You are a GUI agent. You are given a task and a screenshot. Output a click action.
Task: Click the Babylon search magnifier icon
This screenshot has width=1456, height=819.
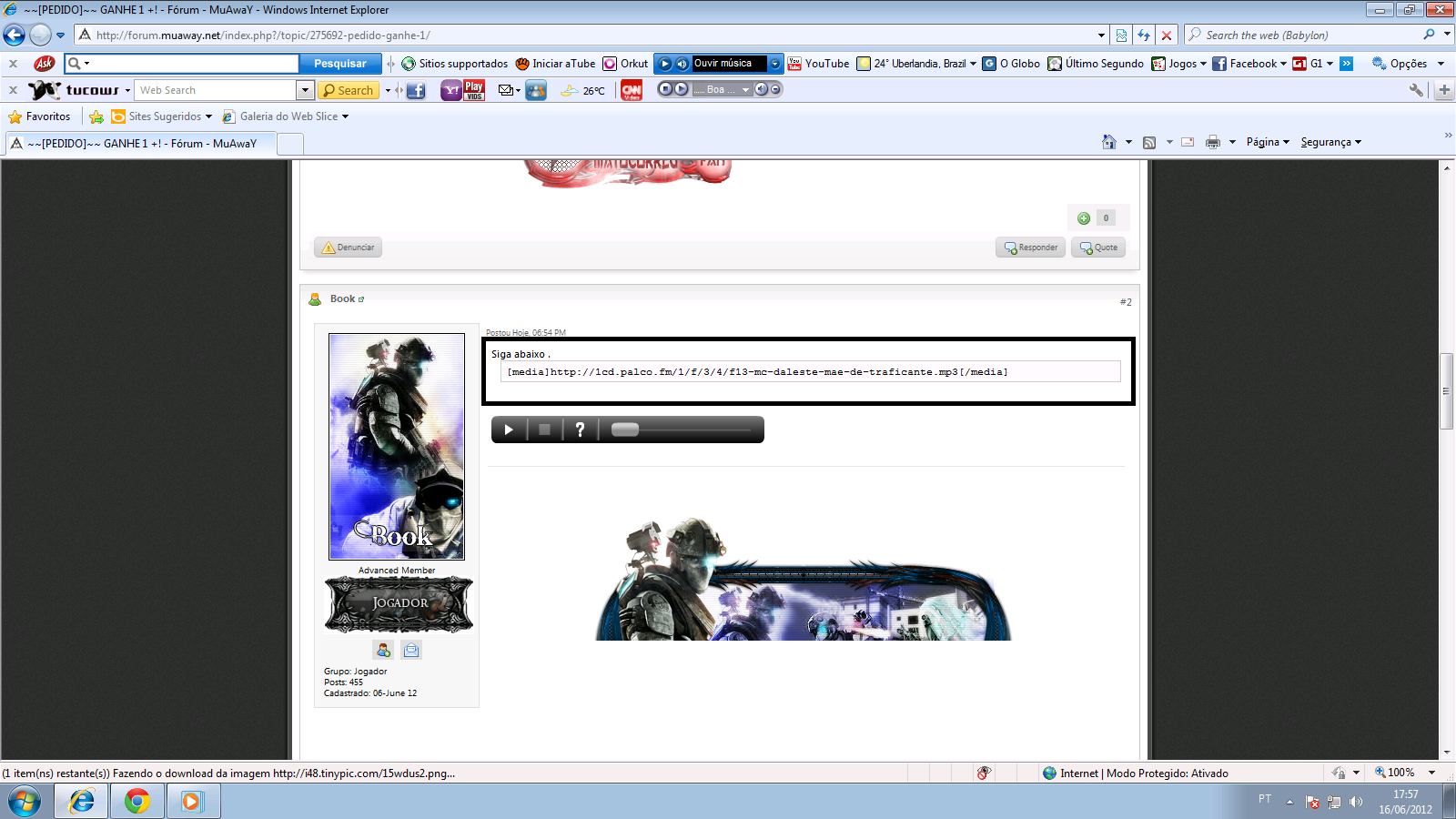point(1429,35)
